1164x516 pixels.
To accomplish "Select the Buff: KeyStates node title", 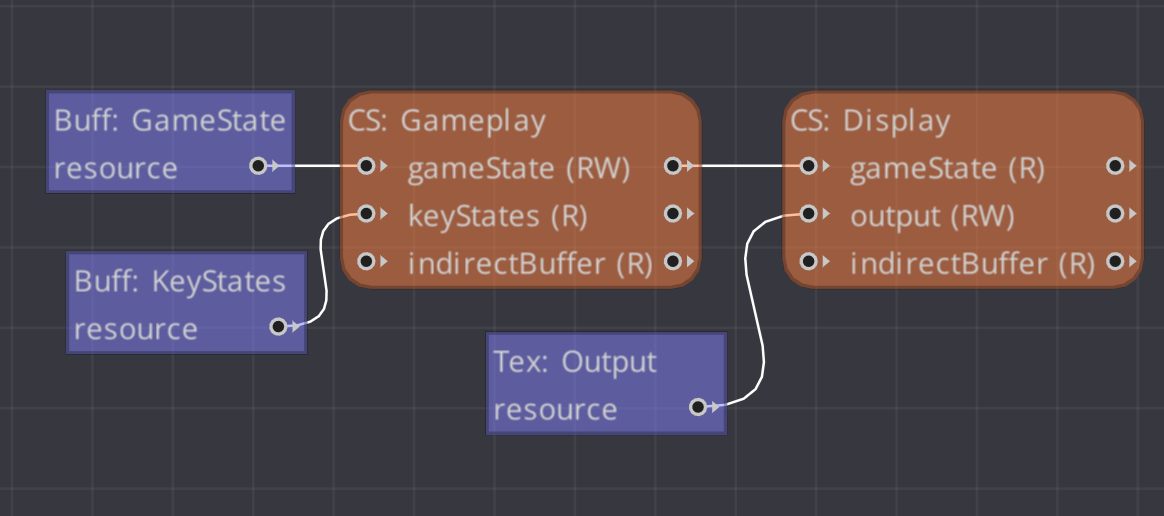I will pos(180,281).
